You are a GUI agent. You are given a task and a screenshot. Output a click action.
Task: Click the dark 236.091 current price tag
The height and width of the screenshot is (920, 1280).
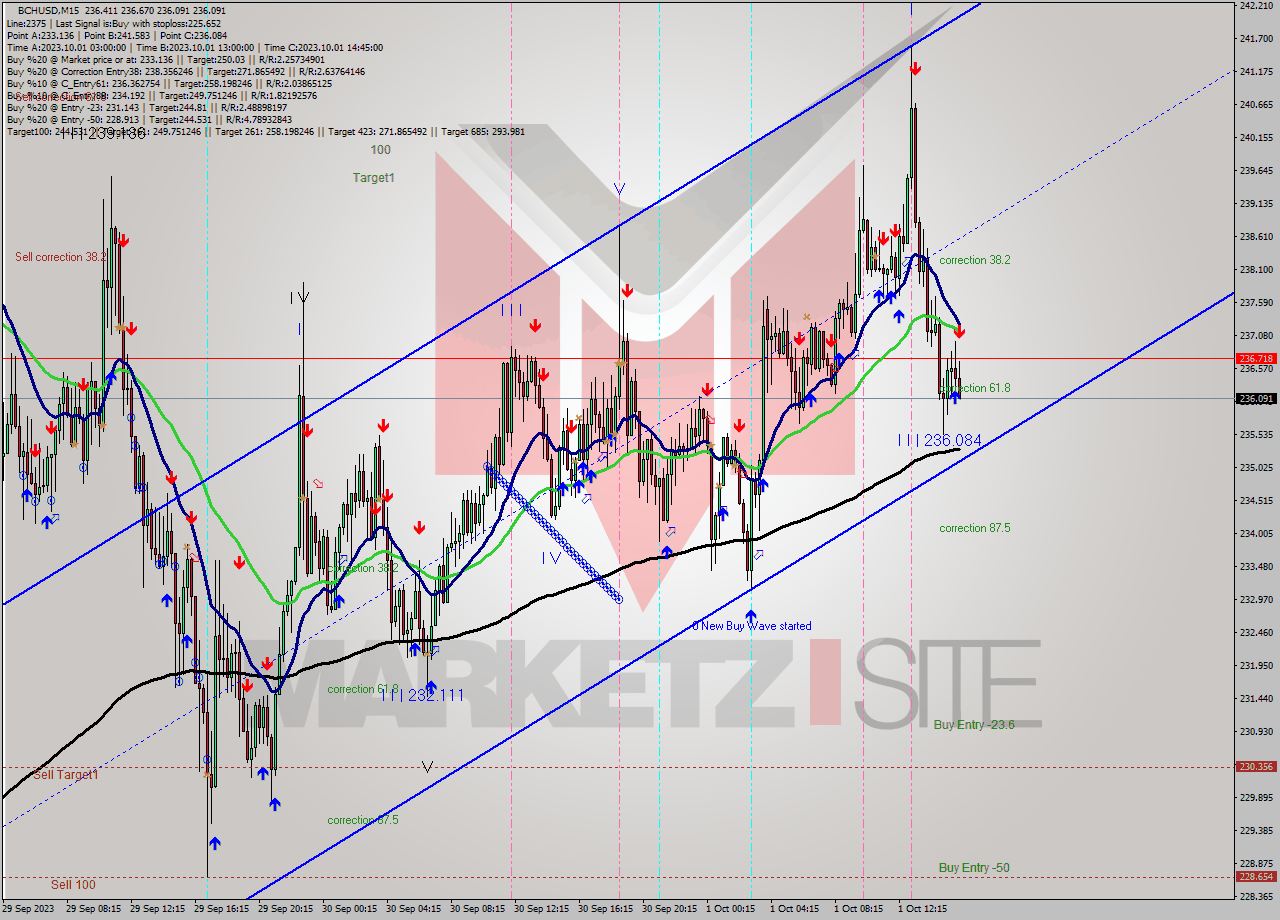(1256, 399)
